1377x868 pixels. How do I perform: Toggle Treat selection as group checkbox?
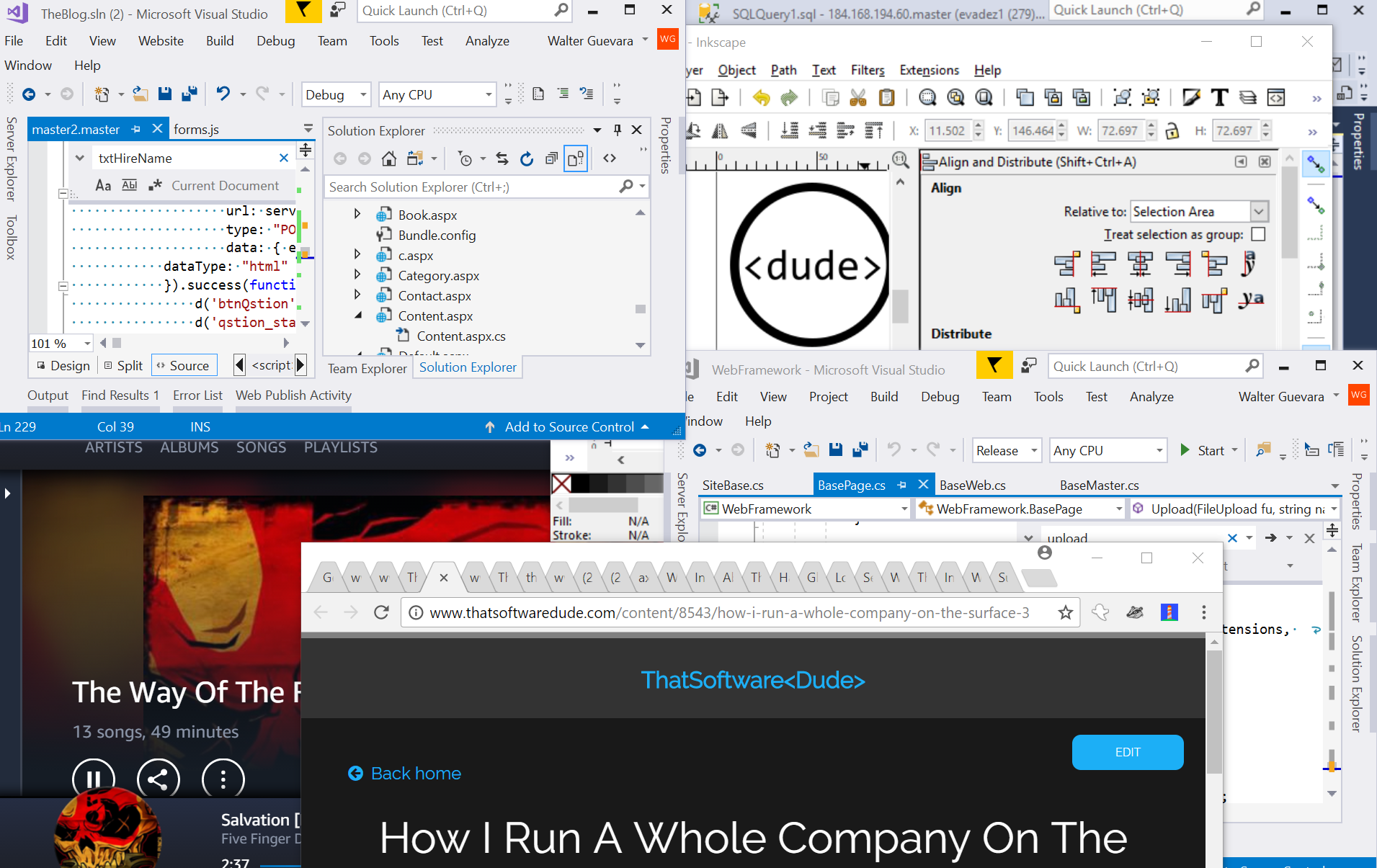click(1258, 234)
